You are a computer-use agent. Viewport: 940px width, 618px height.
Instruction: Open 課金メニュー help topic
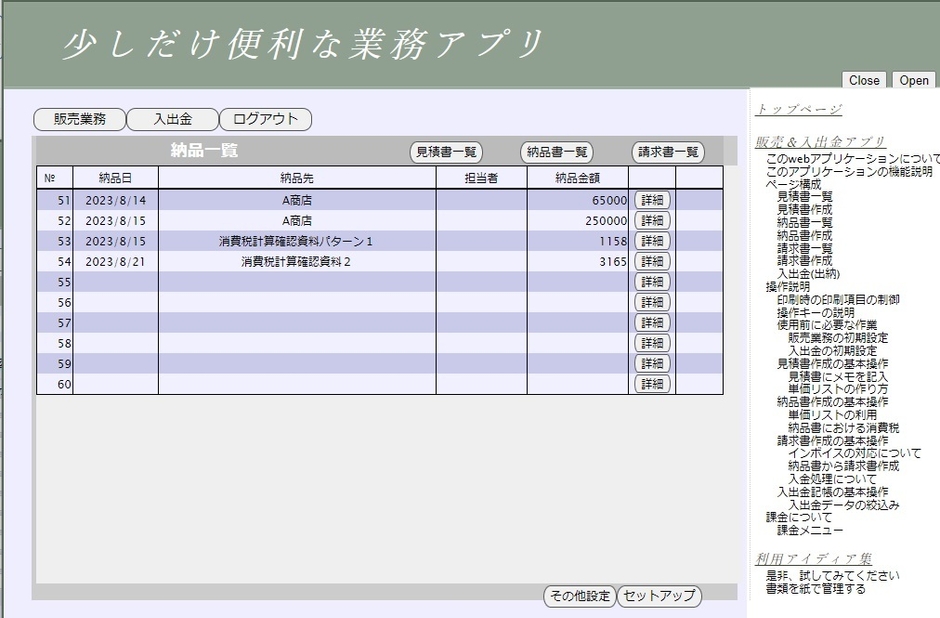(x=810, y=530)
